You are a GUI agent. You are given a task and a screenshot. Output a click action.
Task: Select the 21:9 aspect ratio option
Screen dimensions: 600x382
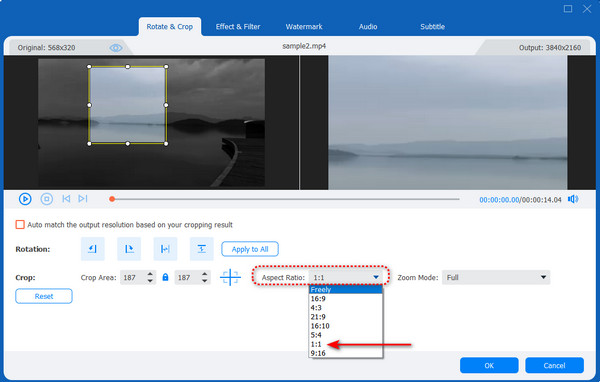pyautogui.click(x=346, y=317)
